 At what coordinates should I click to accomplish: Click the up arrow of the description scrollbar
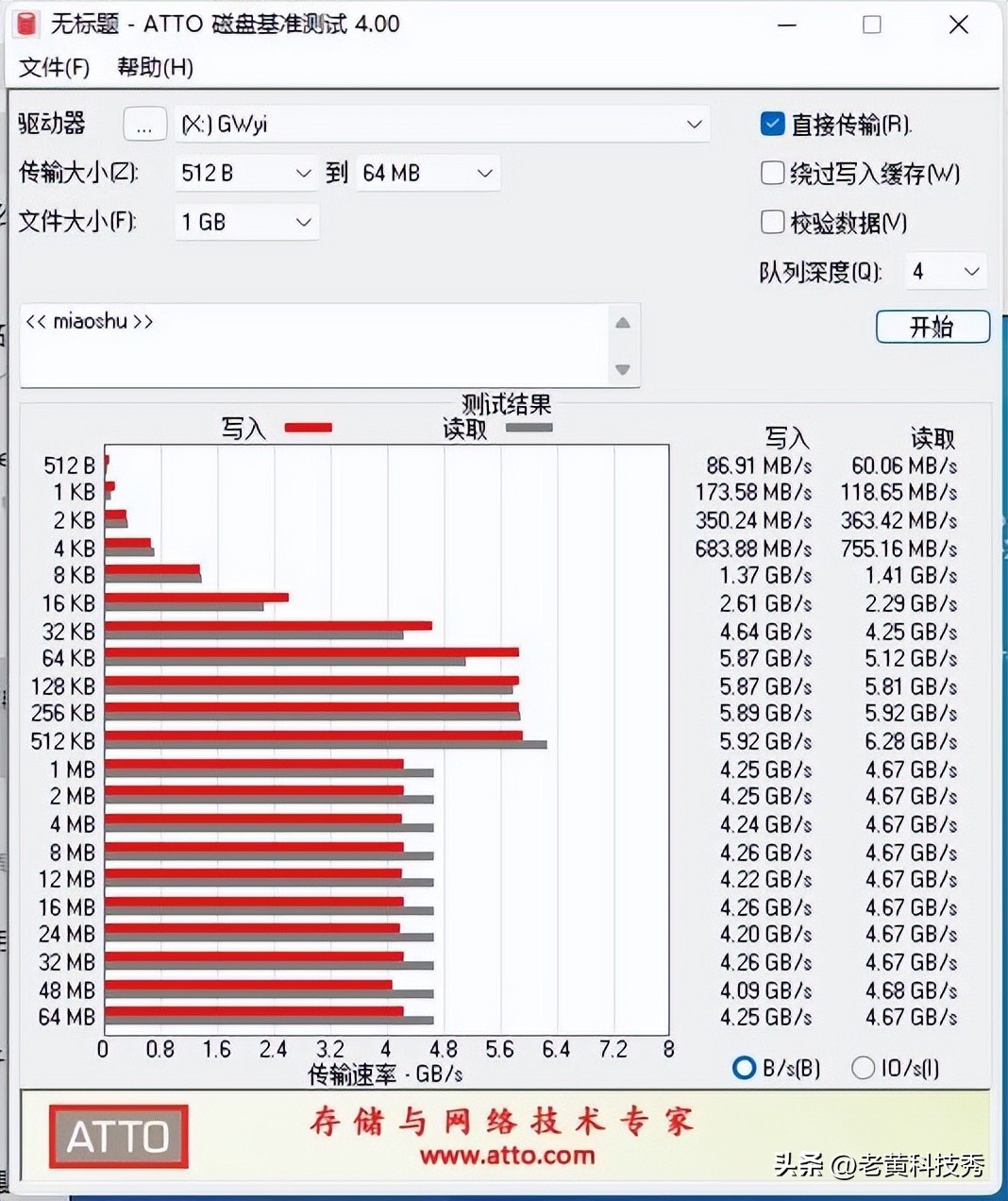(x=623, y=322)
